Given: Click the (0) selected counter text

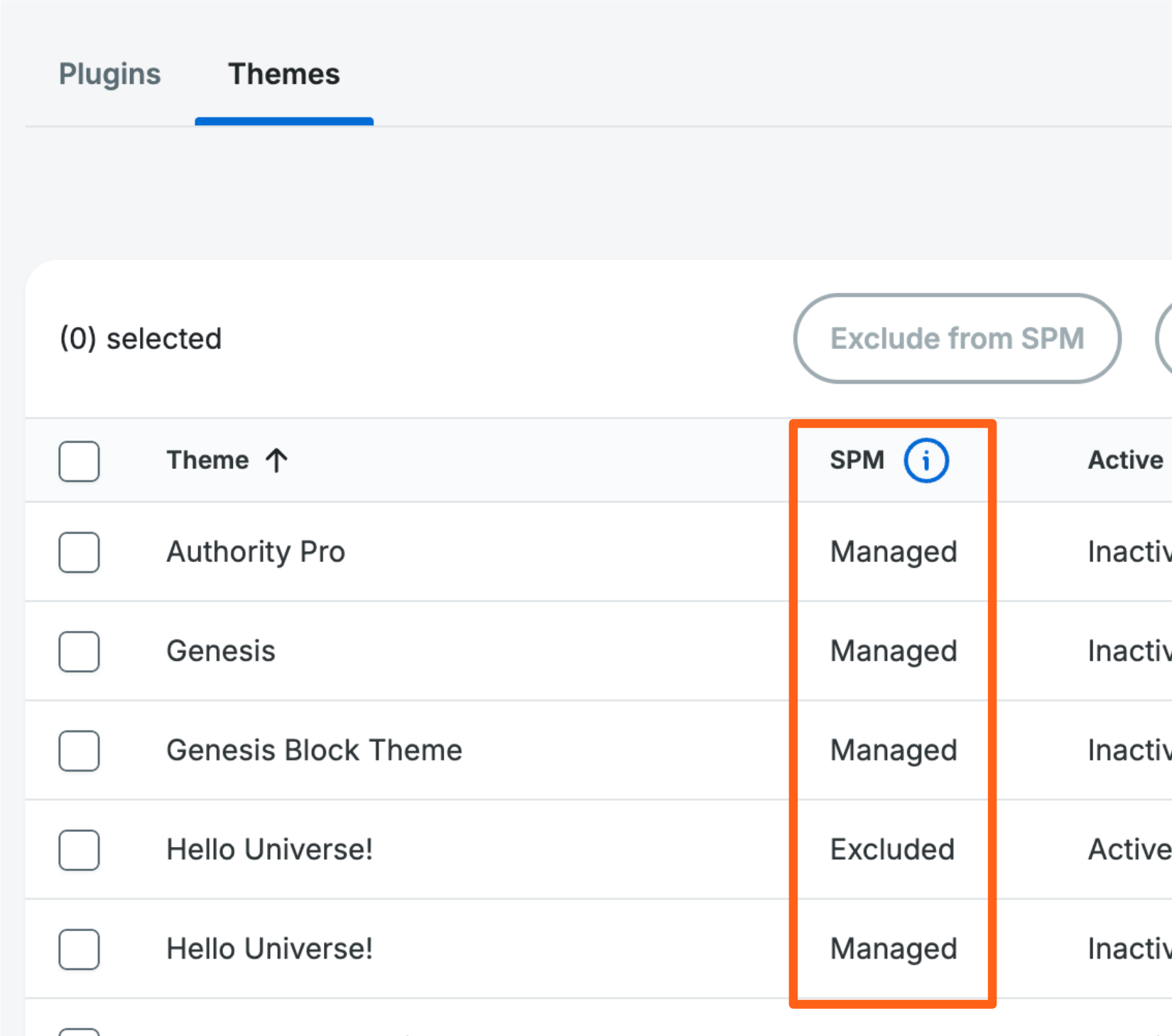Looking at the screenshot, I should (x=141, y=339).
